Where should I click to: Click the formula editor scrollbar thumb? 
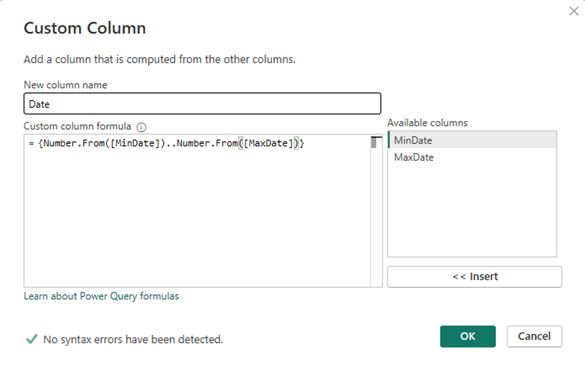[374, 143]
